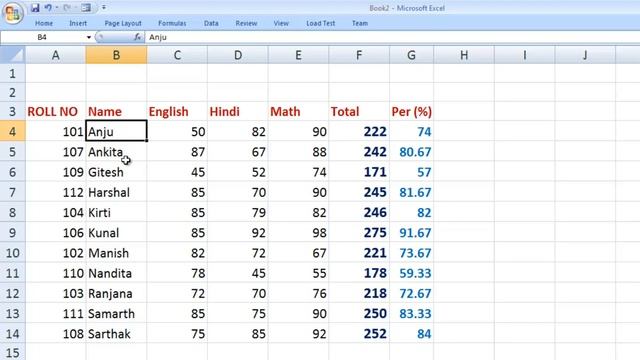Select the cell containing Anju
The image size is (640, 360).
pyautogui.click(x=116, y=131)
